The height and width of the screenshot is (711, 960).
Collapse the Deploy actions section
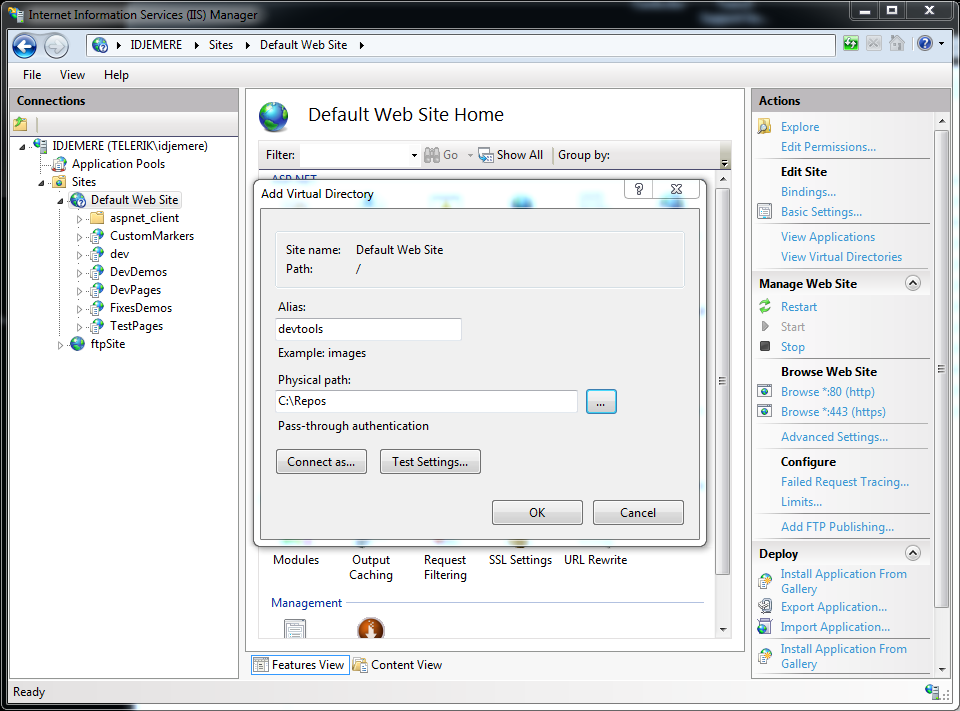[x=912, y=553]
